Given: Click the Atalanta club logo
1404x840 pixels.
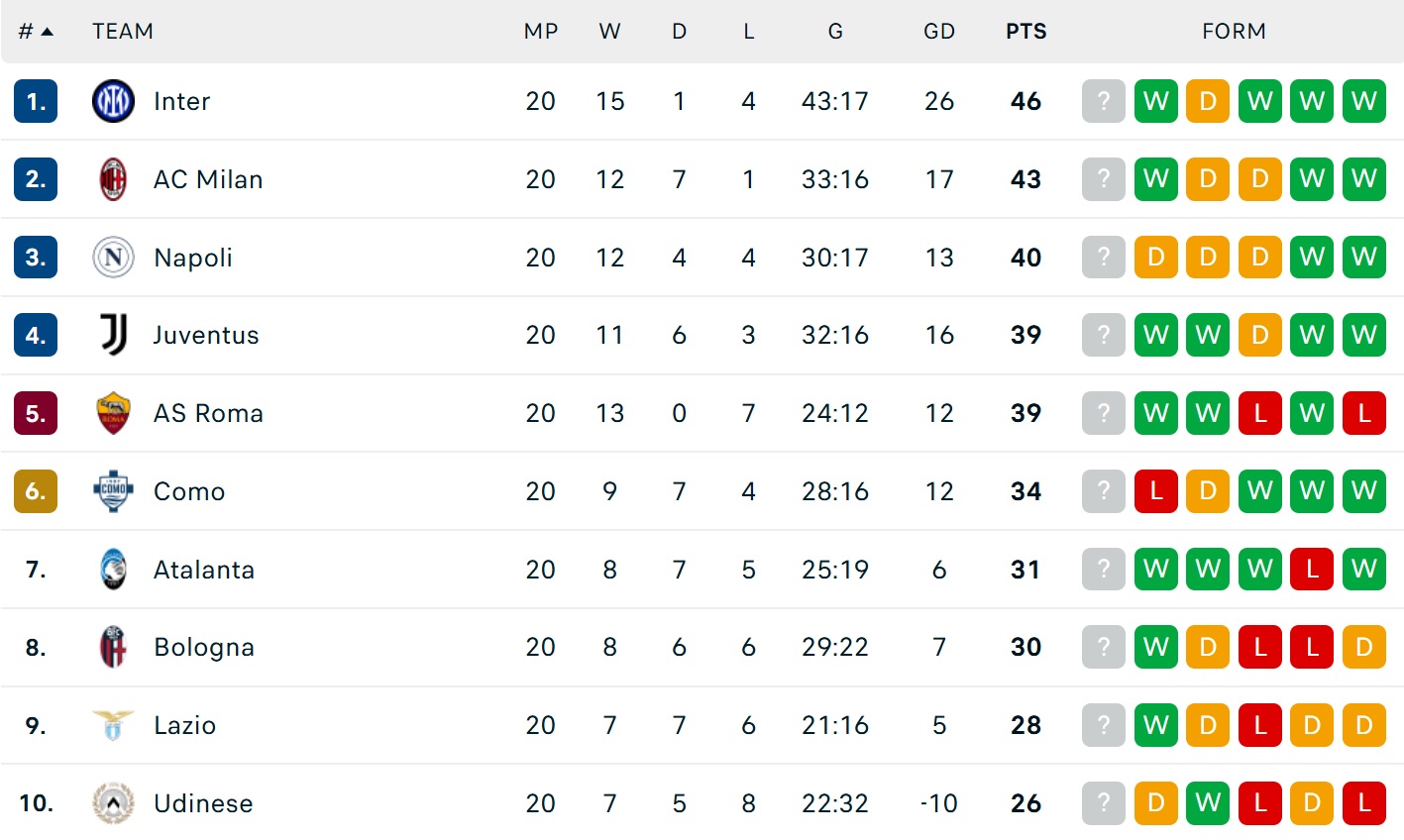Looking at the screenshot, I should (113, 570).
